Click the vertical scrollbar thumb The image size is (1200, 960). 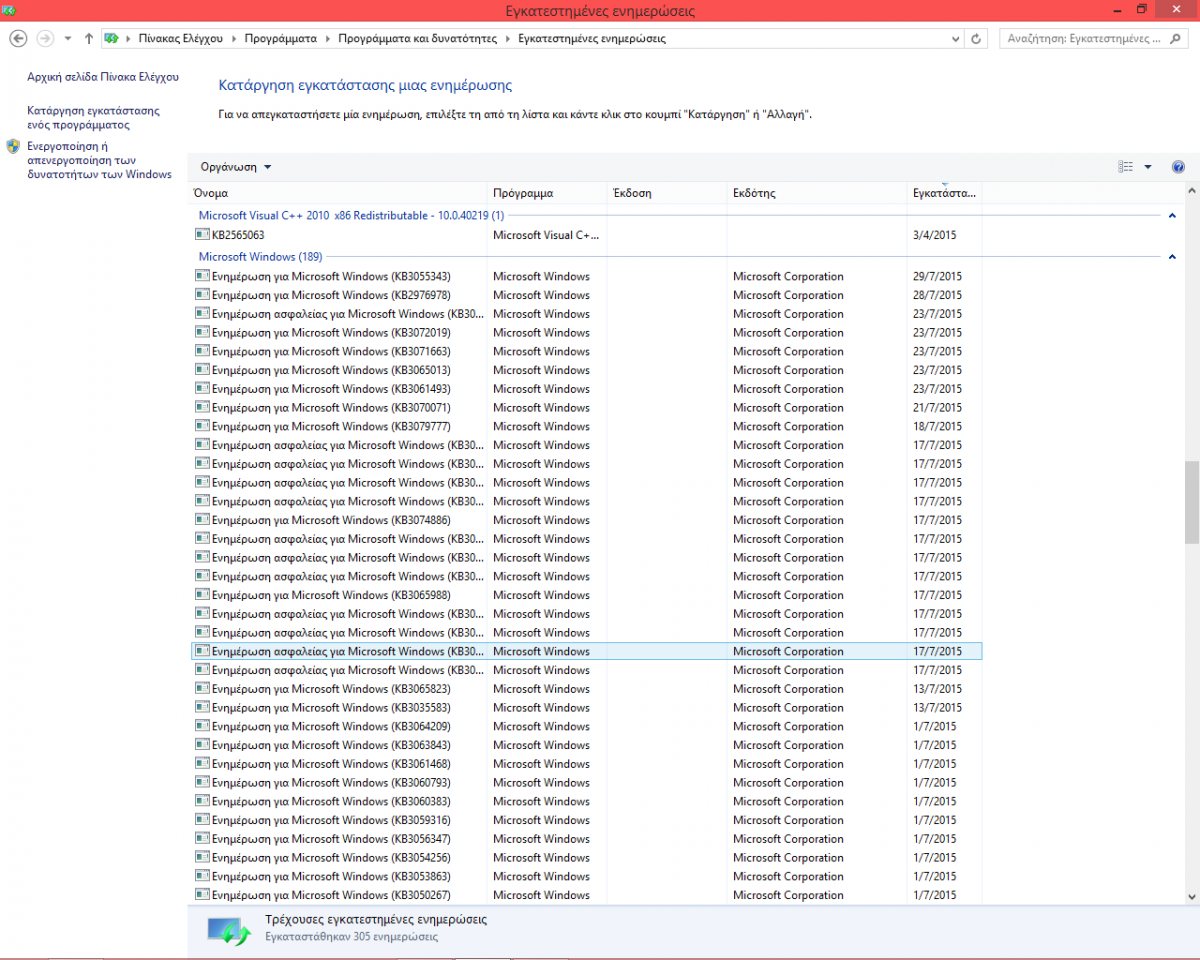click(1191, 501)
